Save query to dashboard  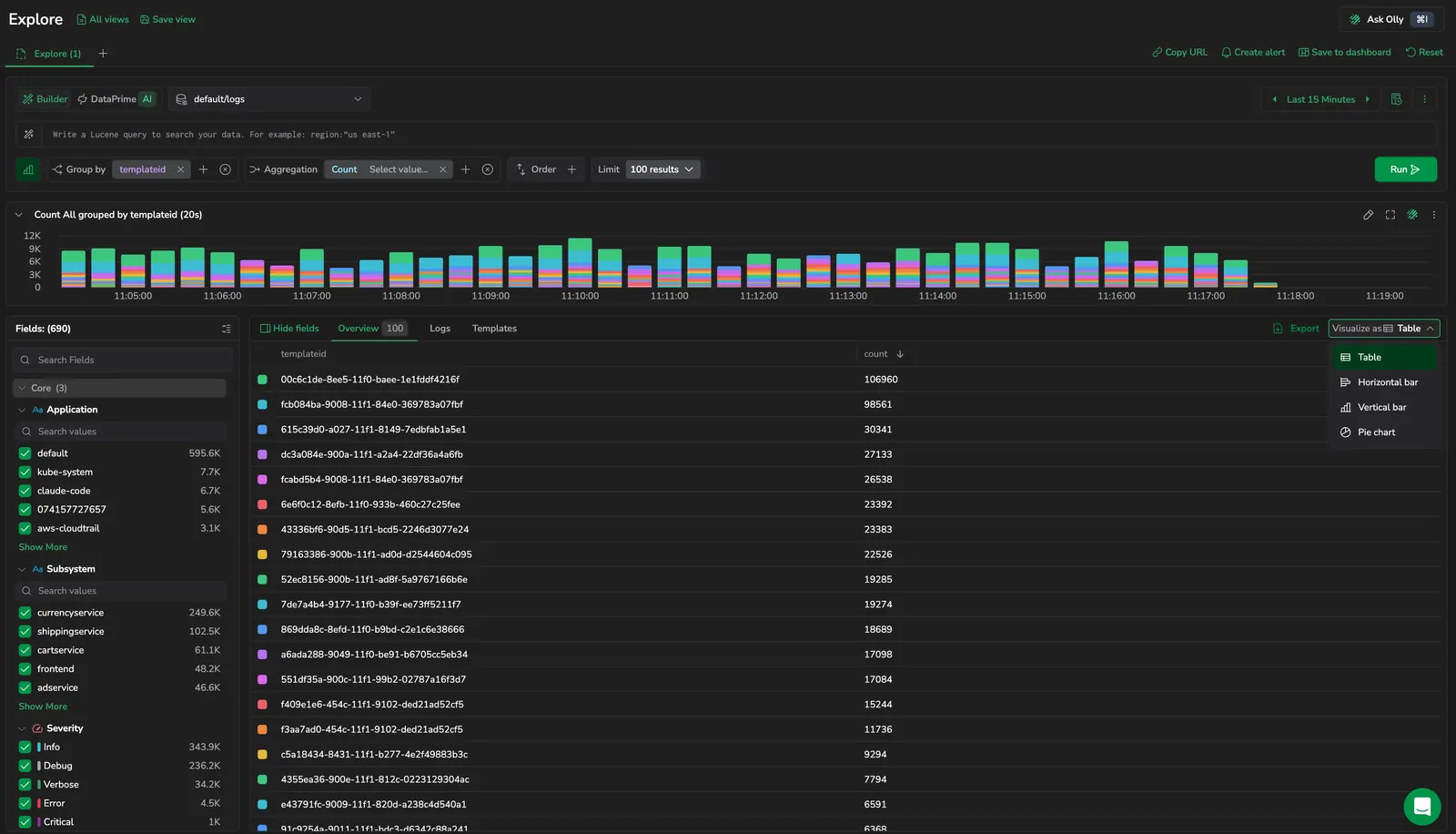pos(1344,52)
